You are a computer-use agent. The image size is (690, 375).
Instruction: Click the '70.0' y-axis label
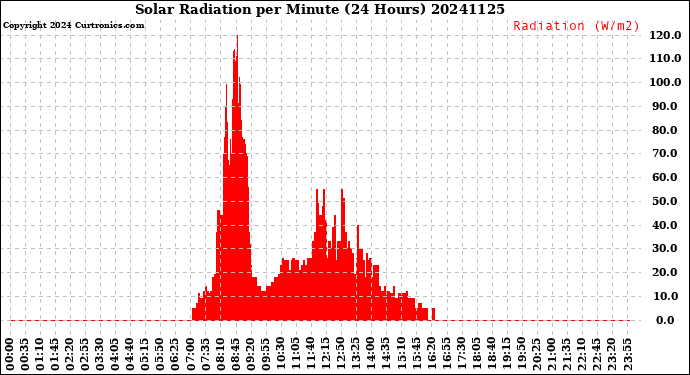[x=665, y=154]
